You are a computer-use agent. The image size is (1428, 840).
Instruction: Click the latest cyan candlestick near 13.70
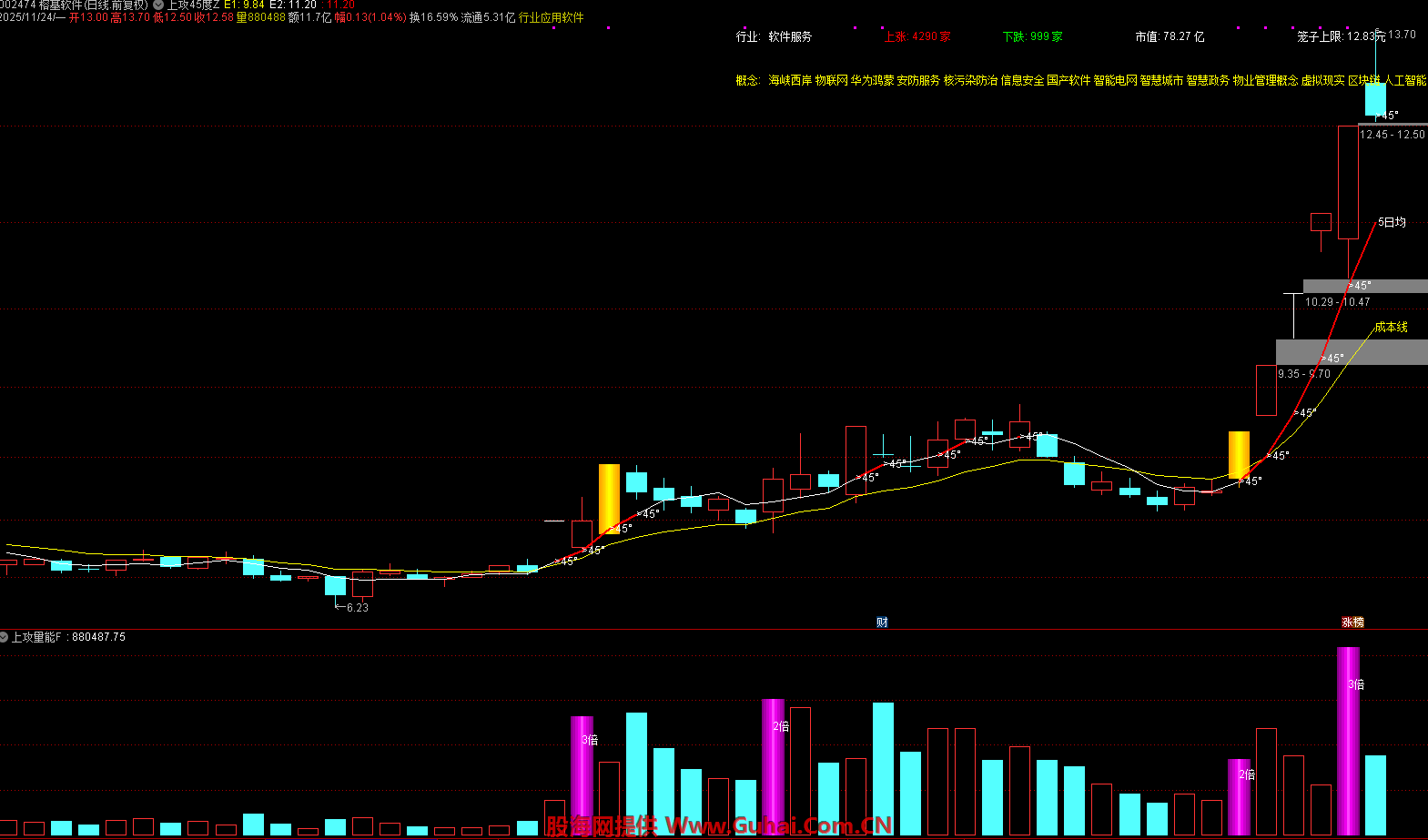(x=1375, y=98)
